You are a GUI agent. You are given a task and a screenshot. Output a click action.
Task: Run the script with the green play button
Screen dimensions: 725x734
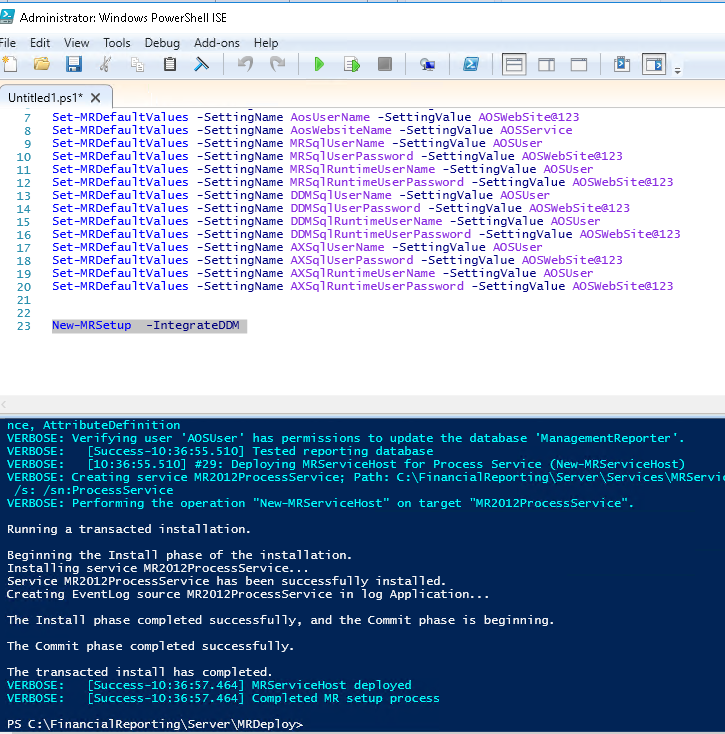point(319,65)
